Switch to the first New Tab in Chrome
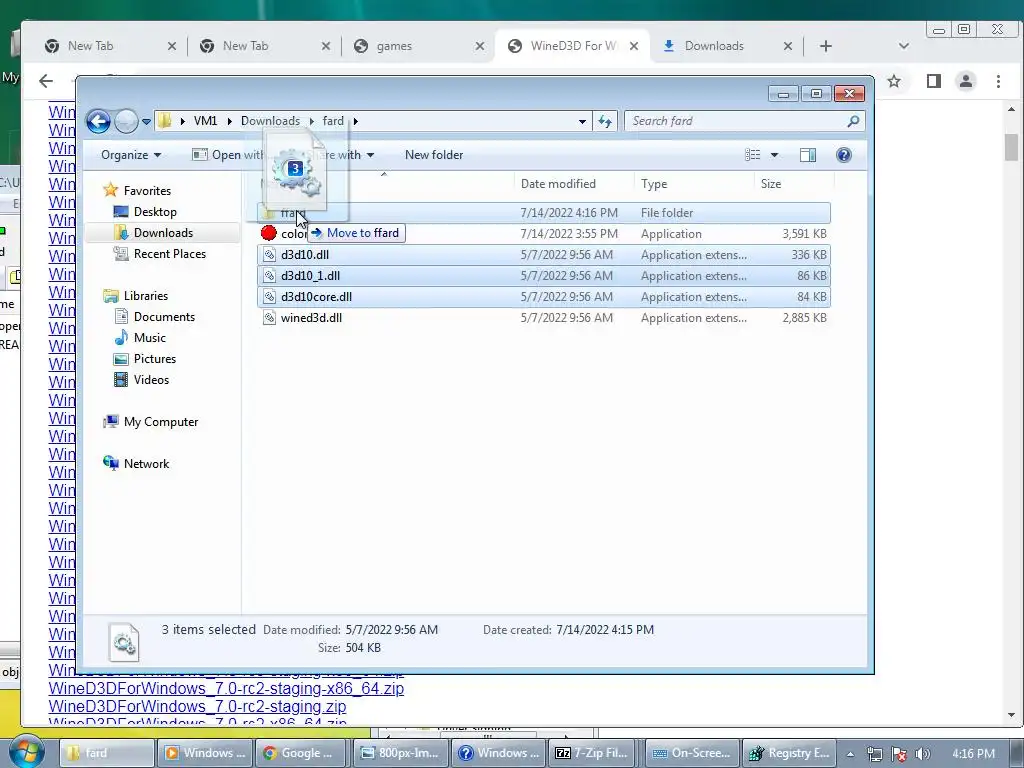 tap(110, 46)
